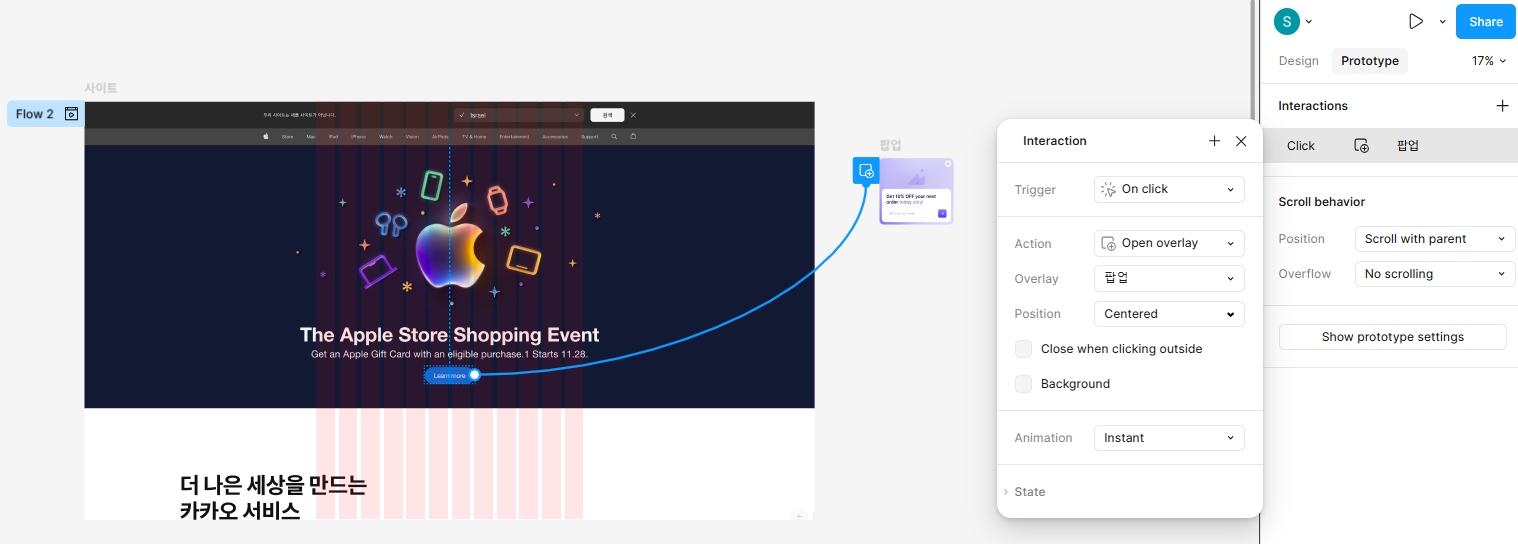
Task: Click blue overlay icon on 팝업 frame
Action: click(x=866, y=171)
